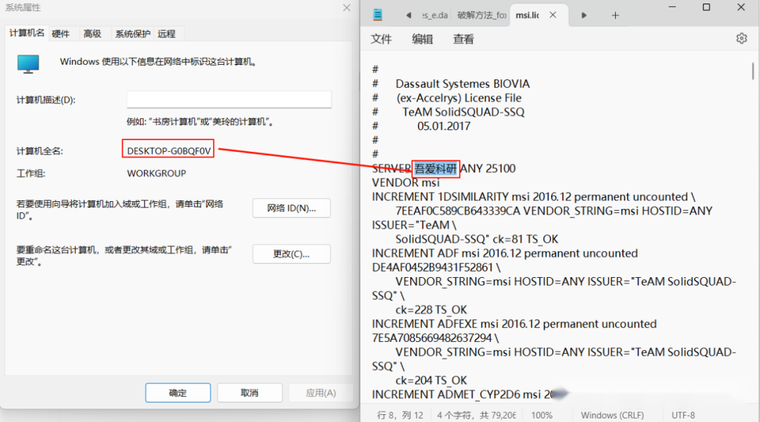Image resolution: width=760 pixels, height=422 pixels.
Task: Click the WORKGROUP value
Action: (x=156, y=173)
